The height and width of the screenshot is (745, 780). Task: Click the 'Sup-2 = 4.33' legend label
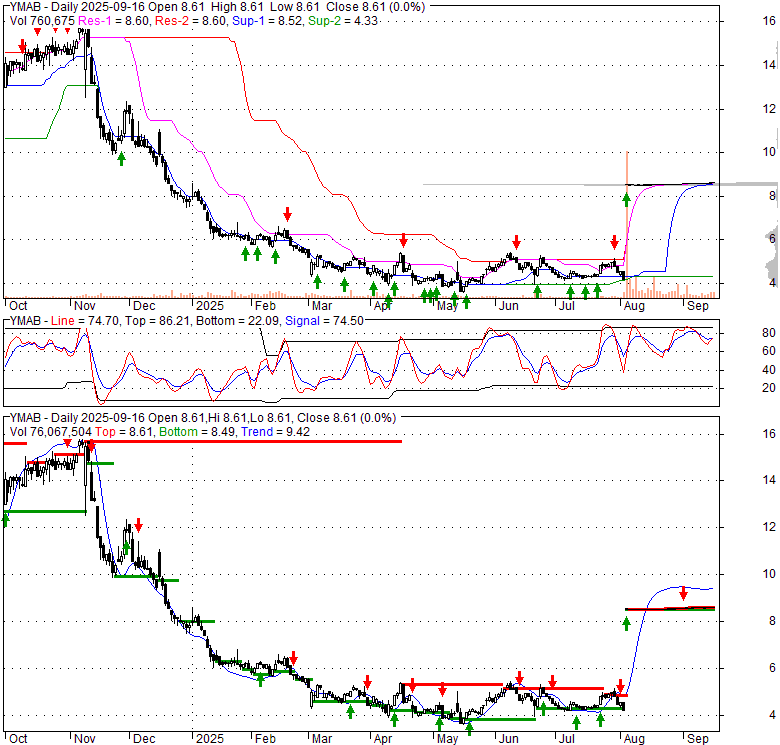(343, 21)
